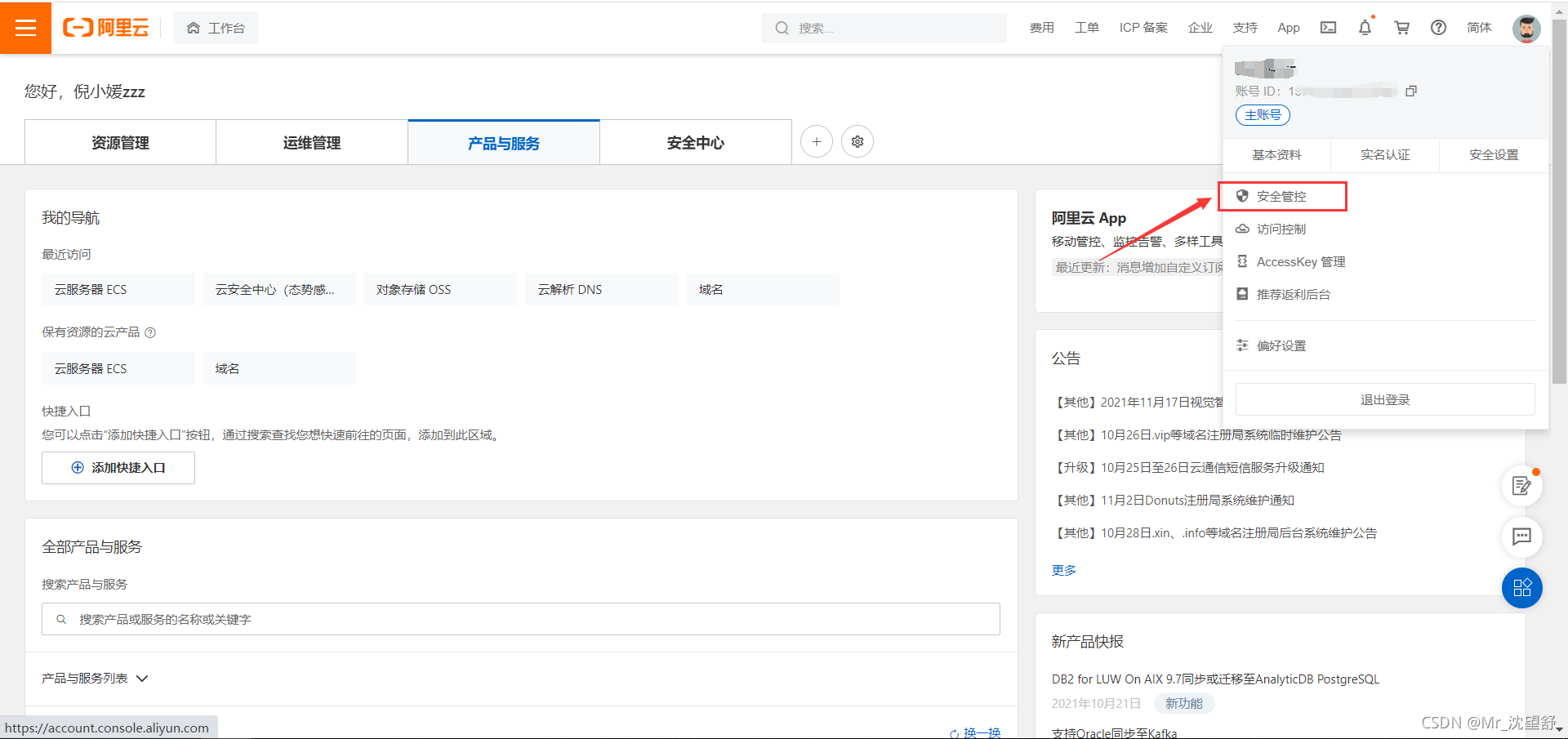Open 安全设置 in account panel
This screenshot has height=739, width=1568.
(1494, 155)
